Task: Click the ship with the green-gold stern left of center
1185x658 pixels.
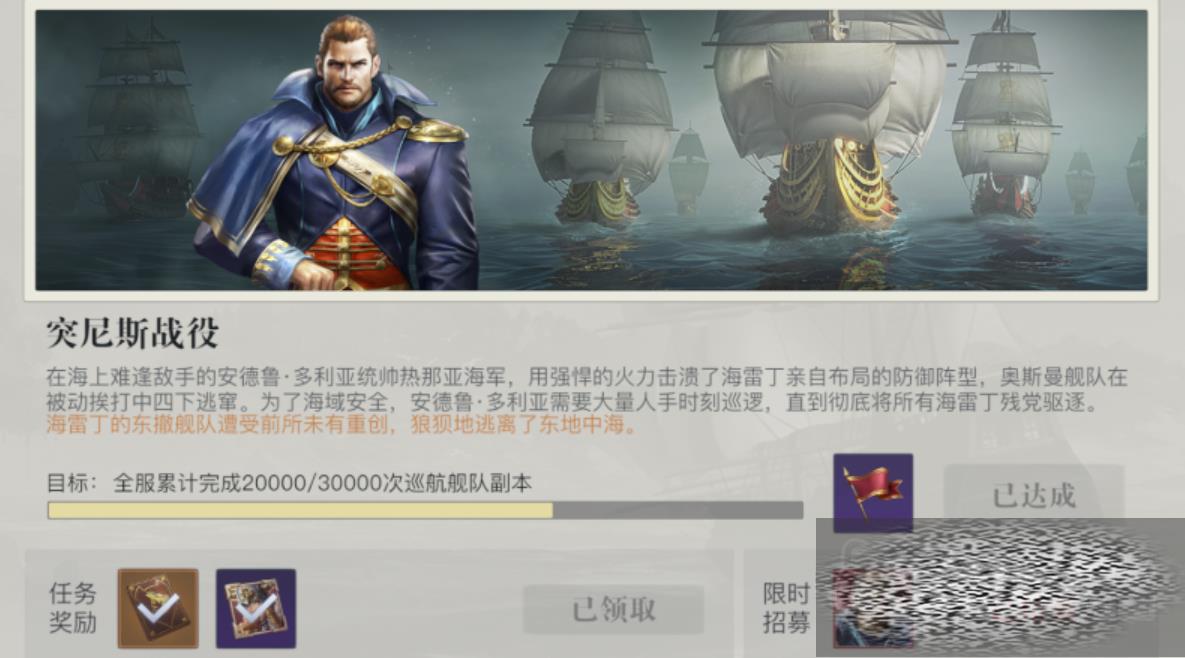Action: (x=601, y=121)
